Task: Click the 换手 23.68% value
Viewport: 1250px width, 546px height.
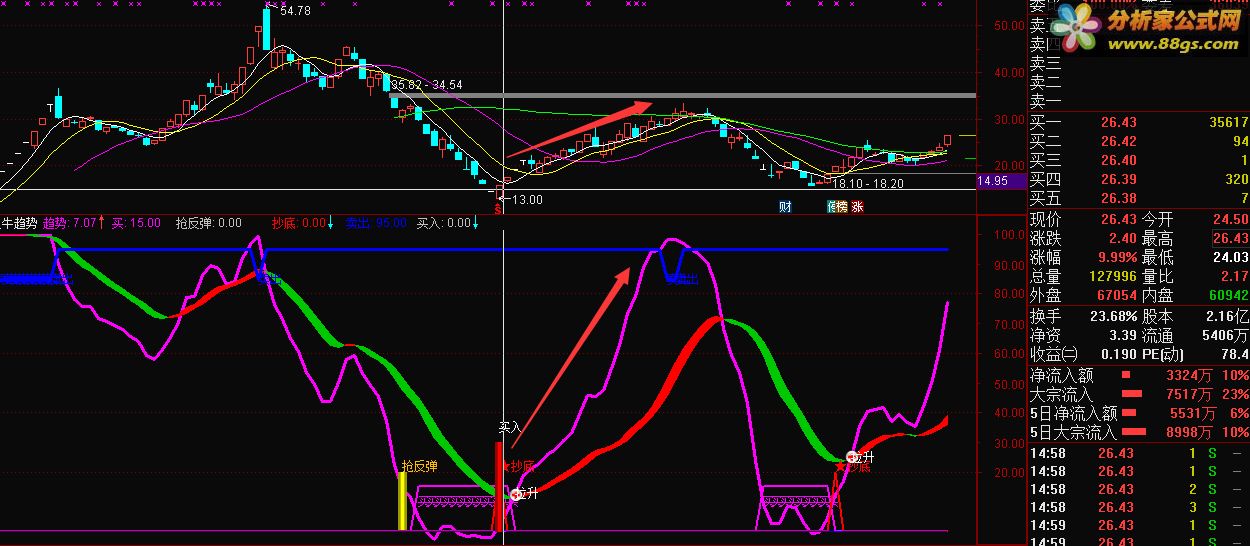Action: pyautogui.click(x=1112, y=315)
